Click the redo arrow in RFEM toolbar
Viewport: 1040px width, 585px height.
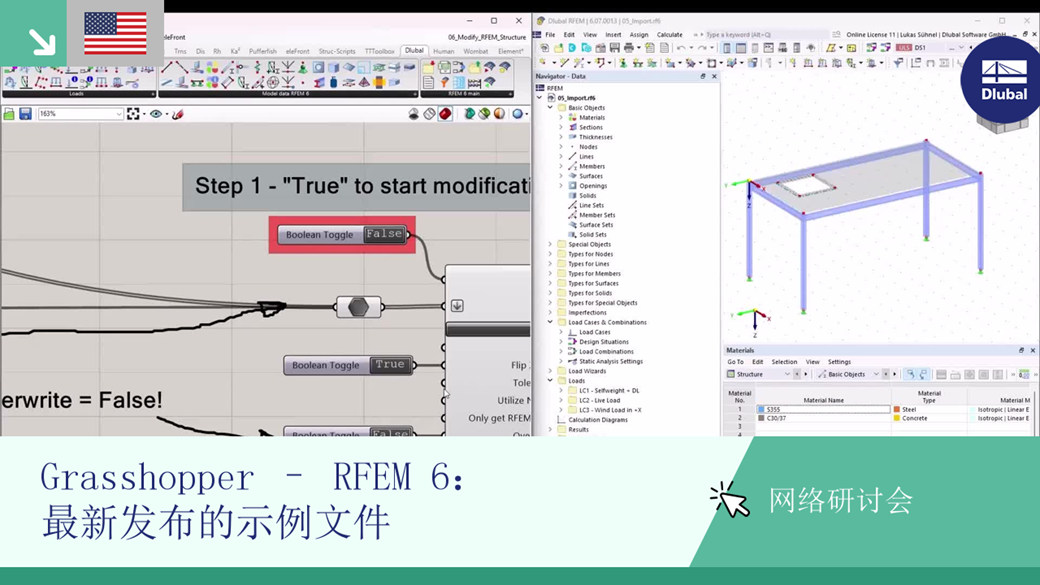(702, 48)
